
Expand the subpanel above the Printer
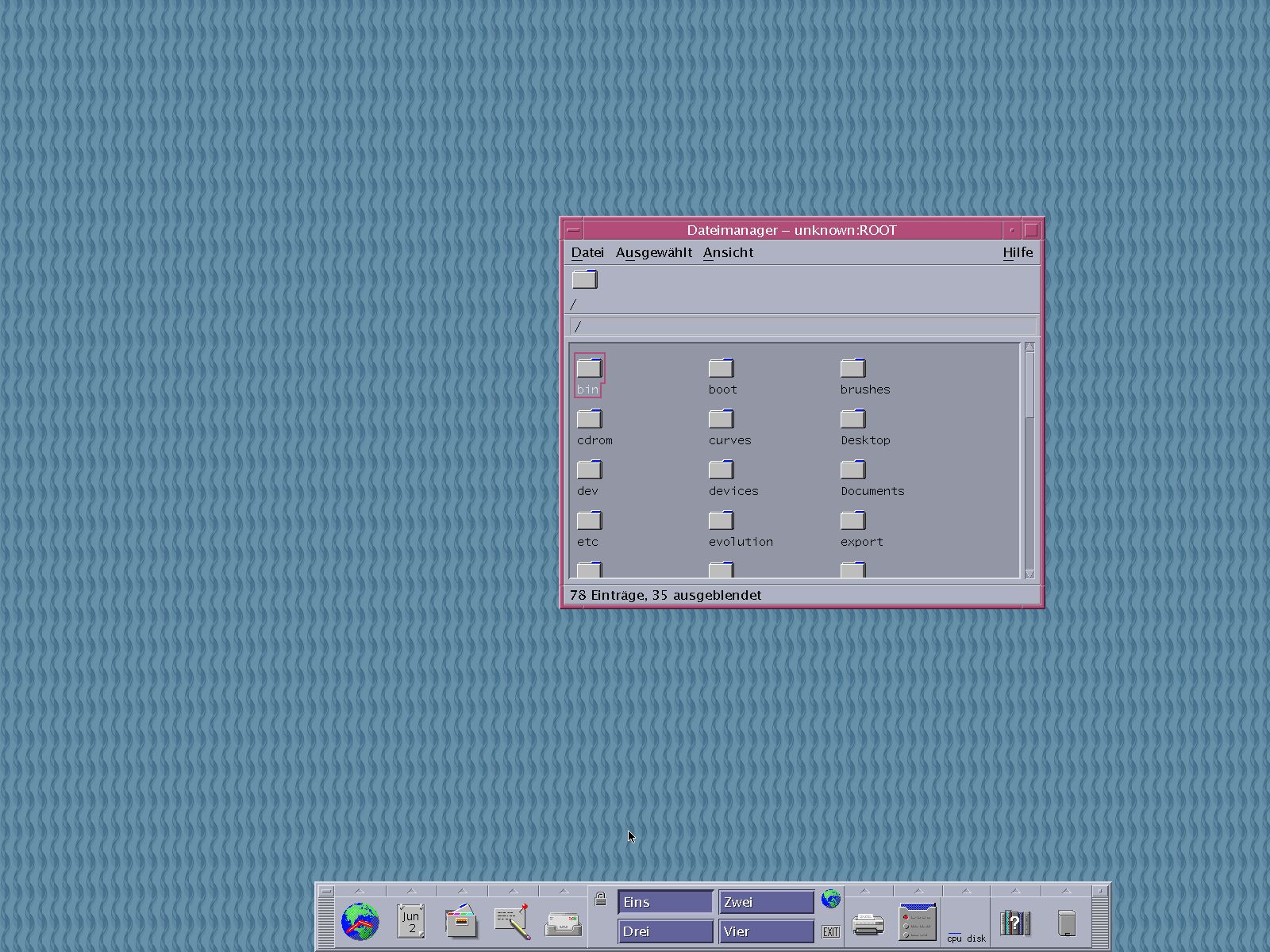pos(865,891)
